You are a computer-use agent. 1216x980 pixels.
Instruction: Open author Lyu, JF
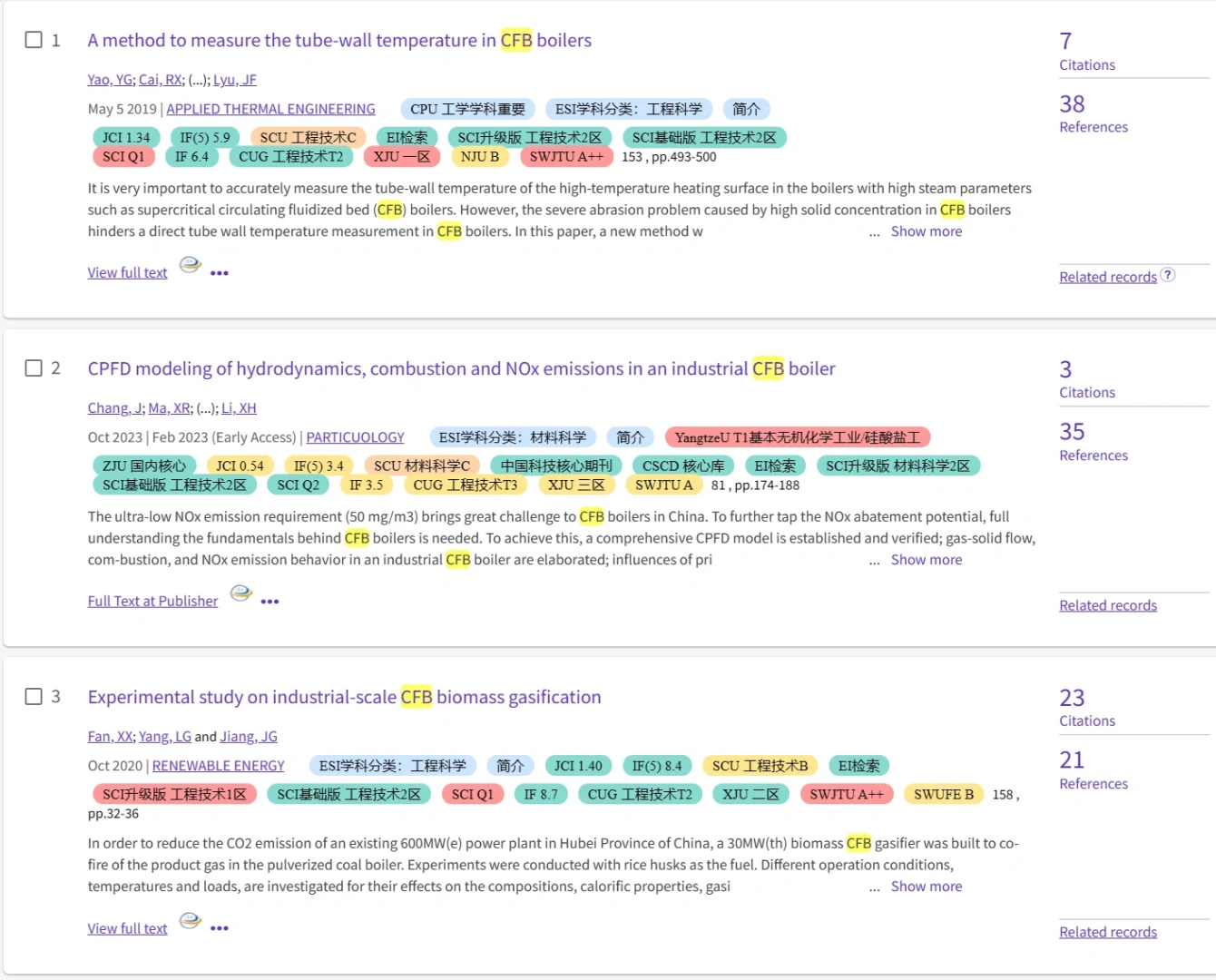pos(235,80)
